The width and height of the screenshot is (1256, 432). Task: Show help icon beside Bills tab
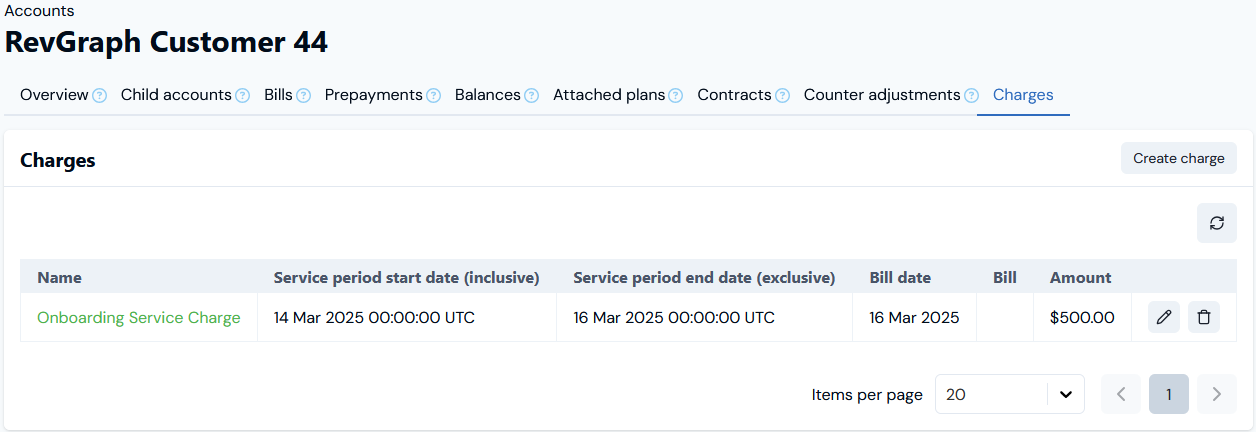click(303, 96)
